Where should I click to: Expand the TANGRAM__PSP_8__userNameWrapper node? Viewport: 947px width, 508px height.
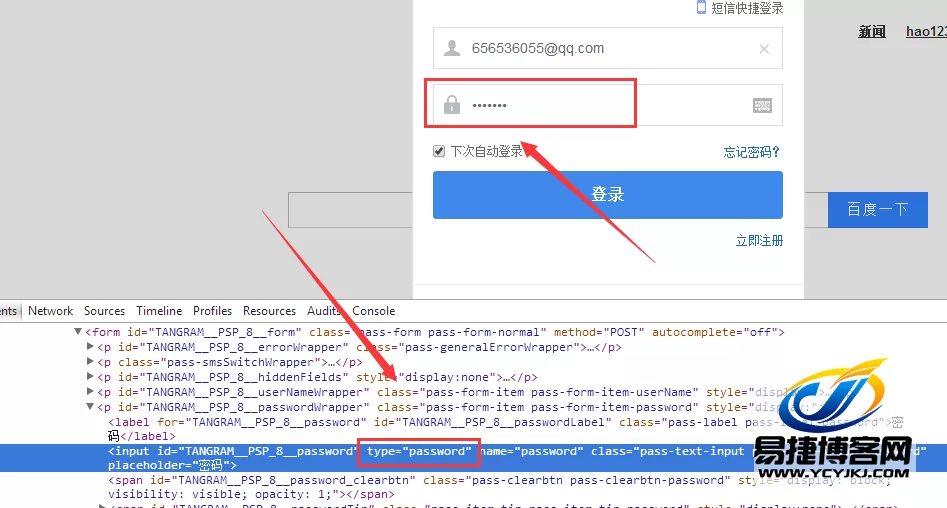[x=90, y=392]
